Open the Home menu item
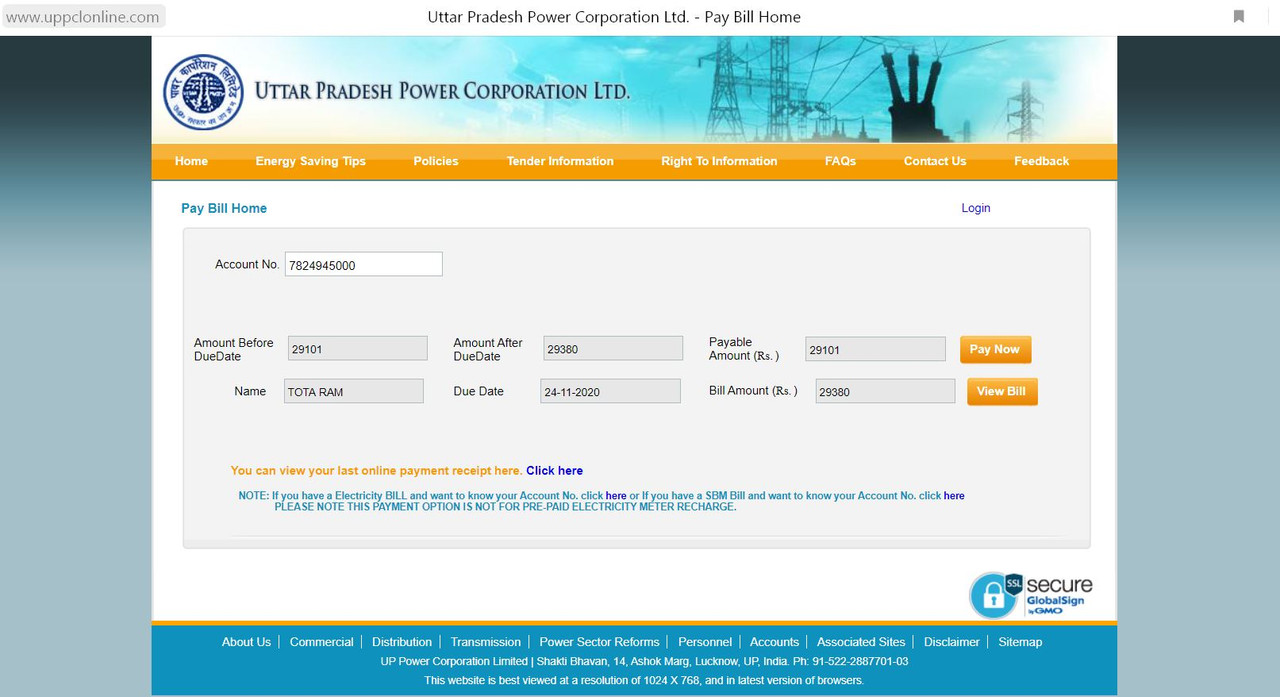 [x=191, y=161]
